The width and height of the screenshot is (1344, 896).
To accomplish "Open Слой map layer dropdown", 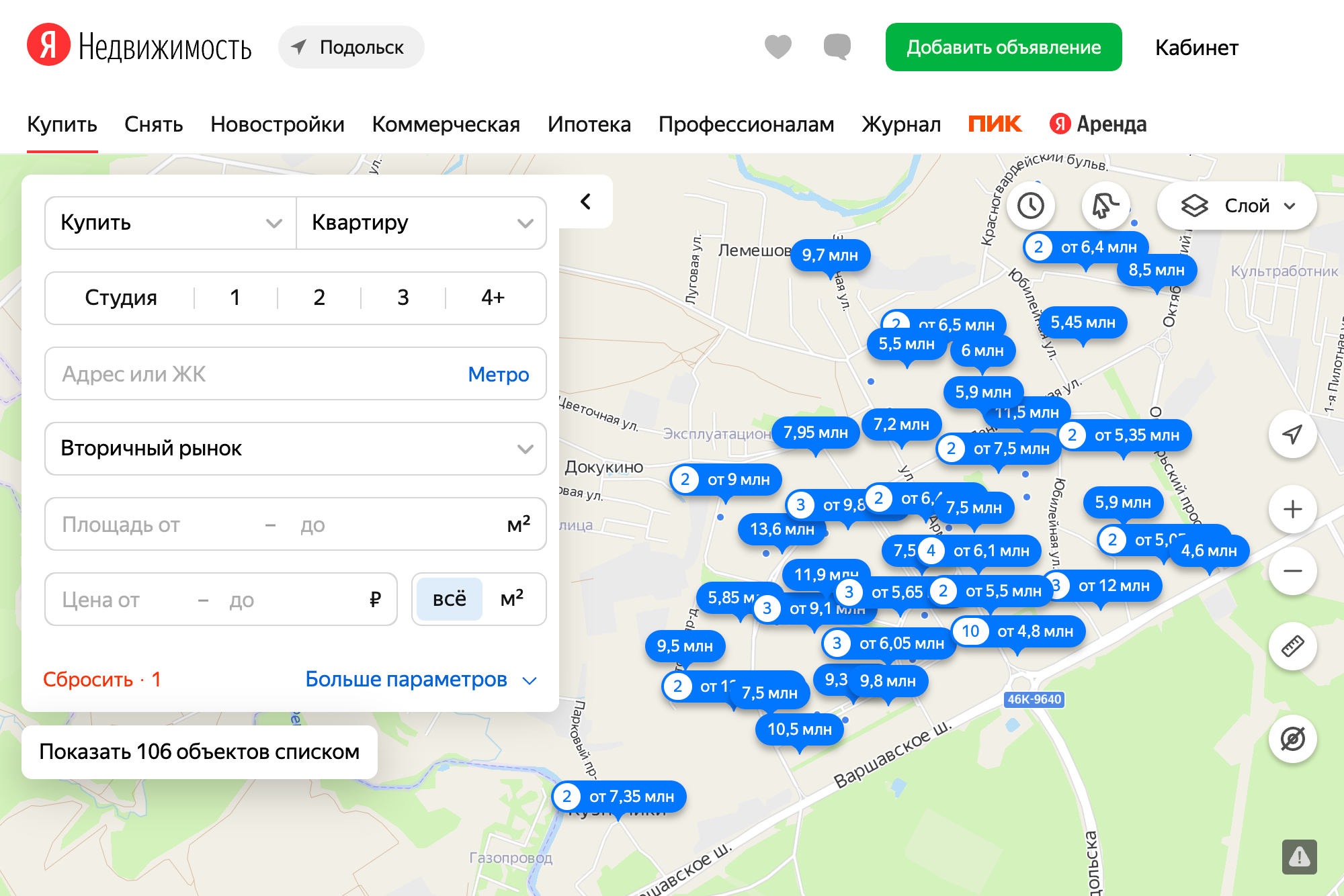I will [x=1236, y=206].
